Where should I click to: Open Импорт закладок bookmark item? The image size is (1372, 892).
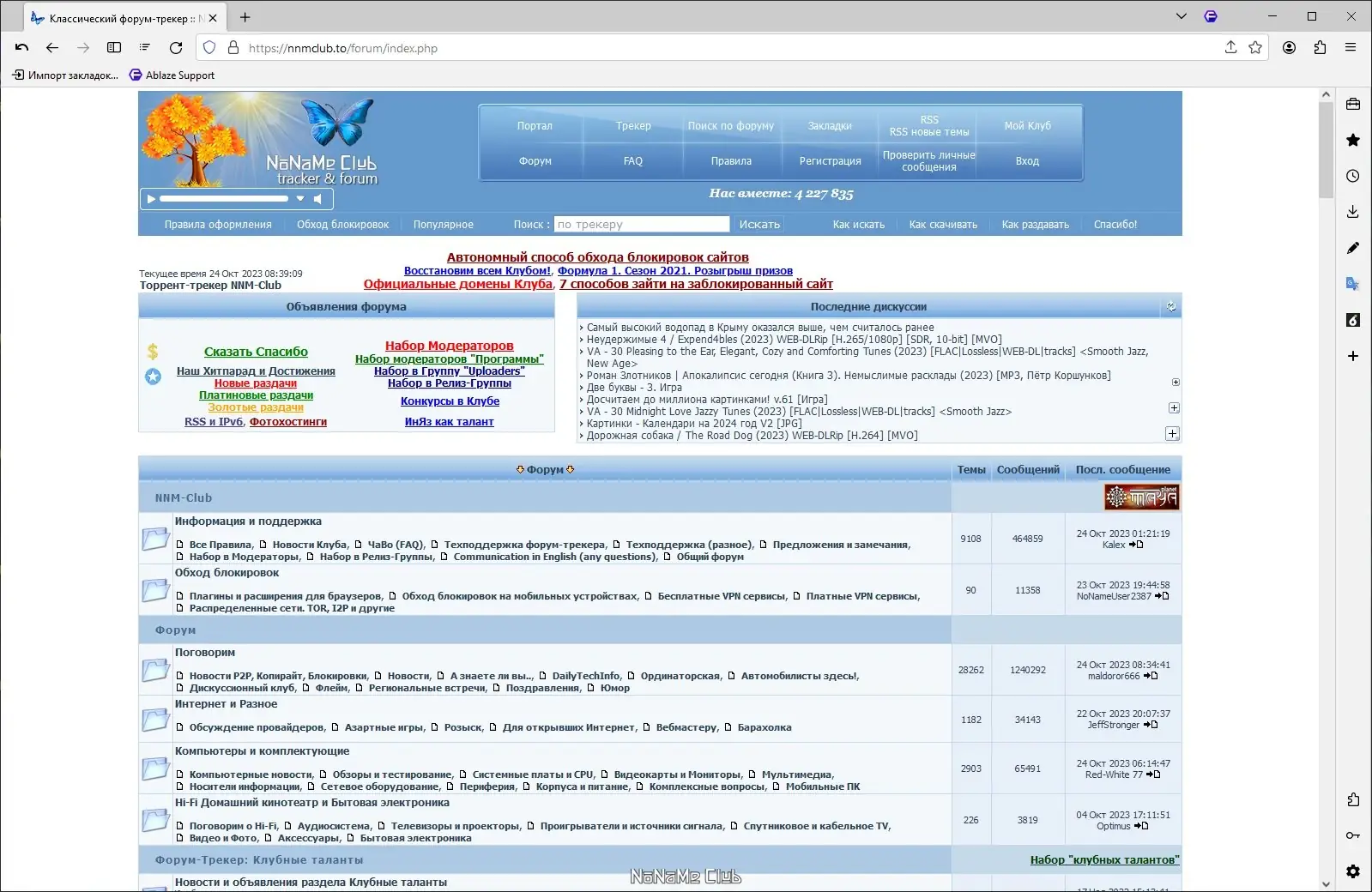(x=65, y=75)
